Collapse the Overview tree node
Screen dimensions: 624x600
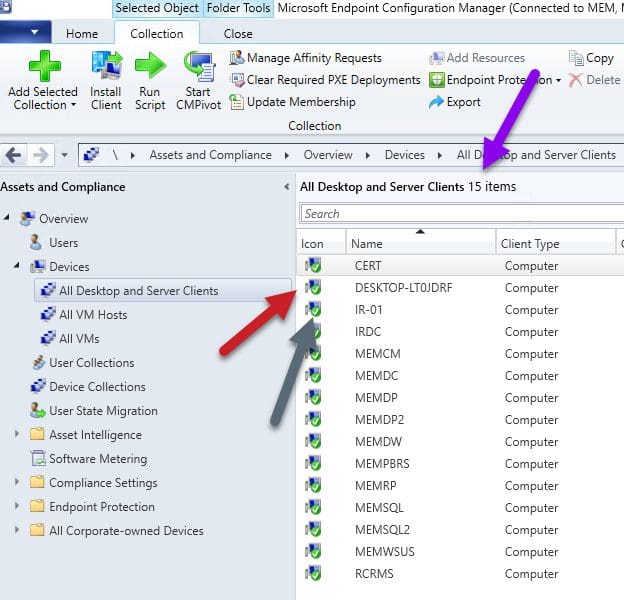6,217
